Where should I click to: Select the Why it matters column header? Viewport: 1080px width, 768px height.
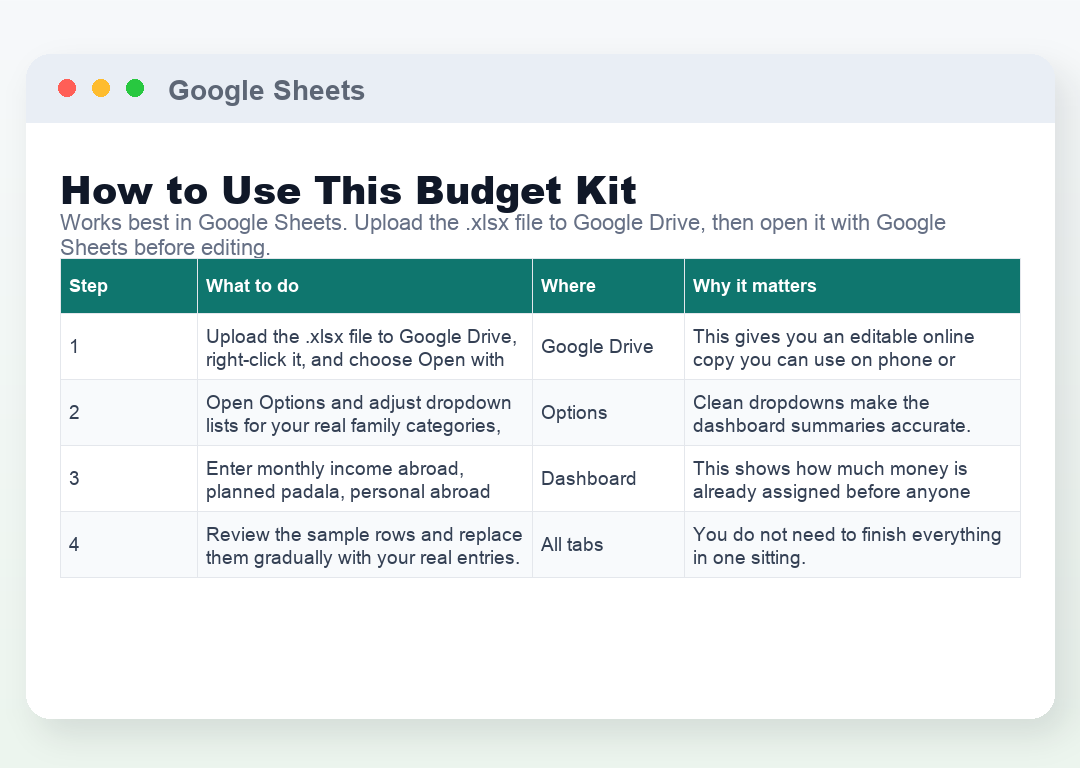(852, 286)
